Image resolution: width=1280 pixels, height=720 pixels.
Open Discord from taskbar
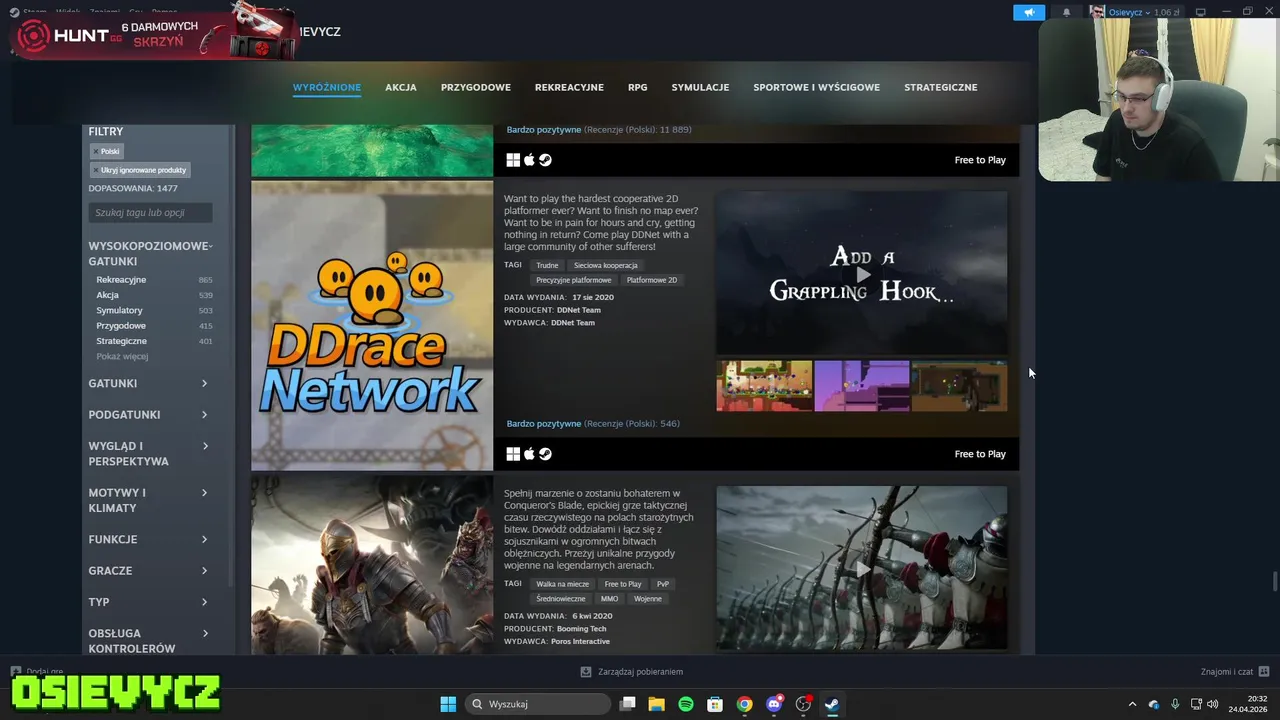[x=774, y=704]
